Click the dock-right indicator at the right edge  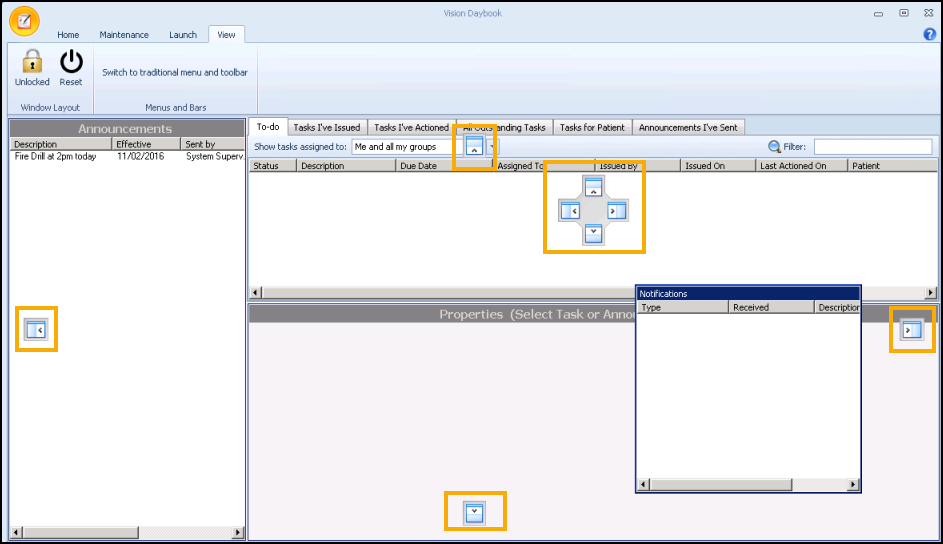(x=911, y=330)
